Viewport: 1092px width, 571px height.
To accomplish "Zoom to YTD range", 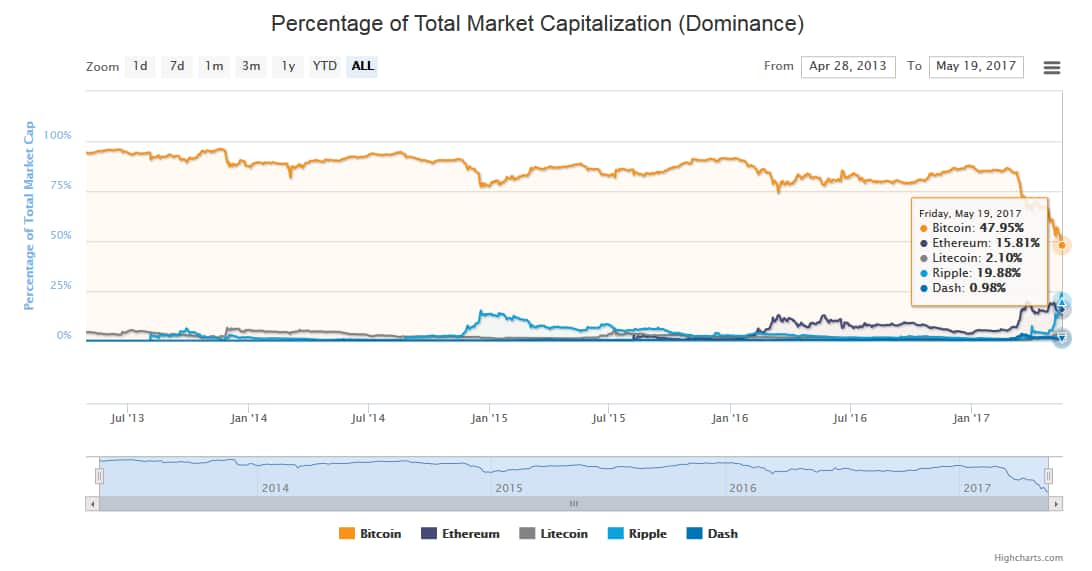I will click(x=325, y=67).
